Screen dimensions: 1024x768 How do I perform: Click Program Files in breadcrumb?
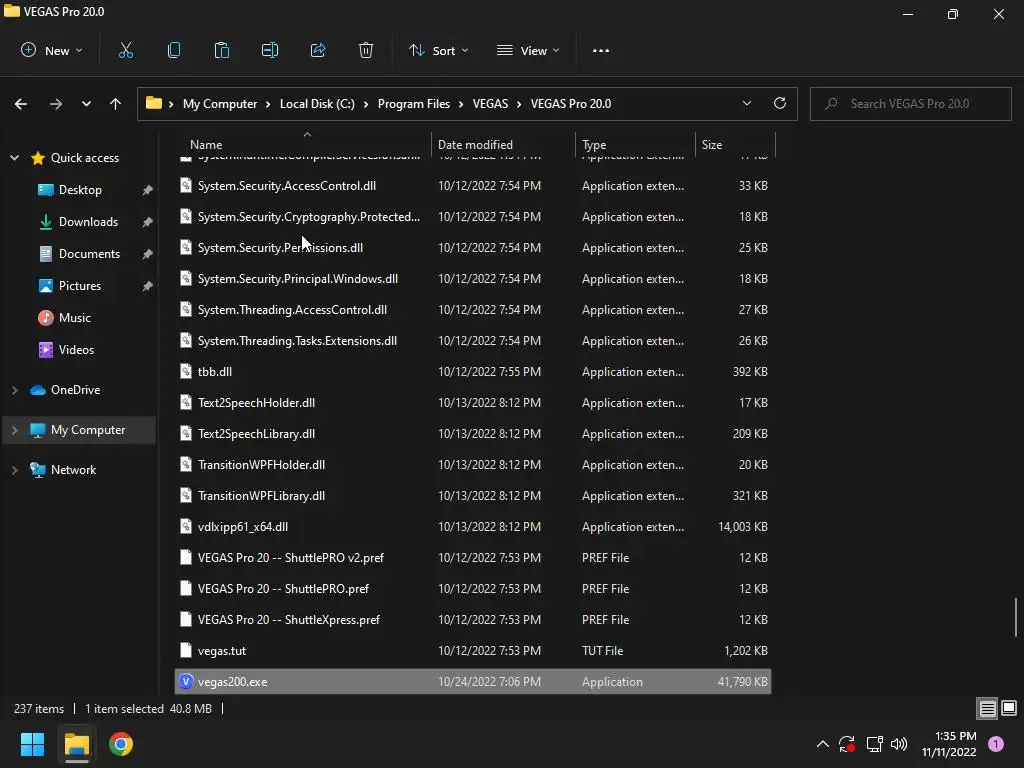click(x=413, y=104)
